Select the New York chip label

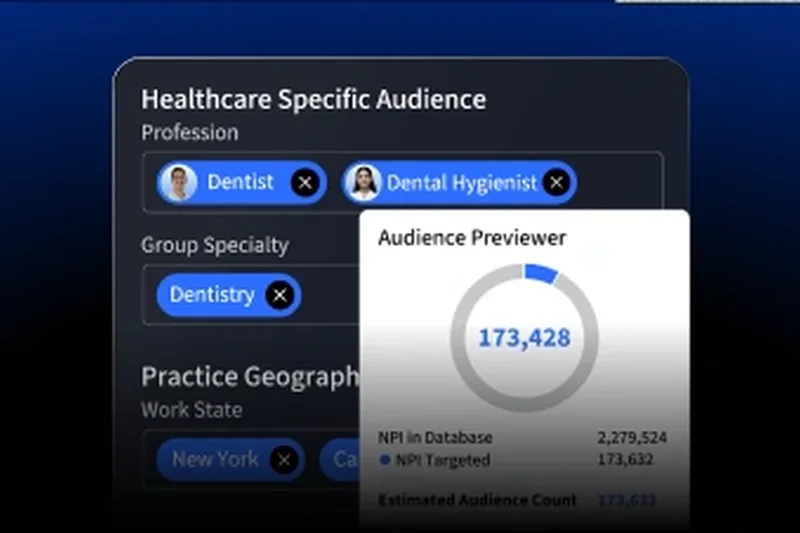point(215,460)
